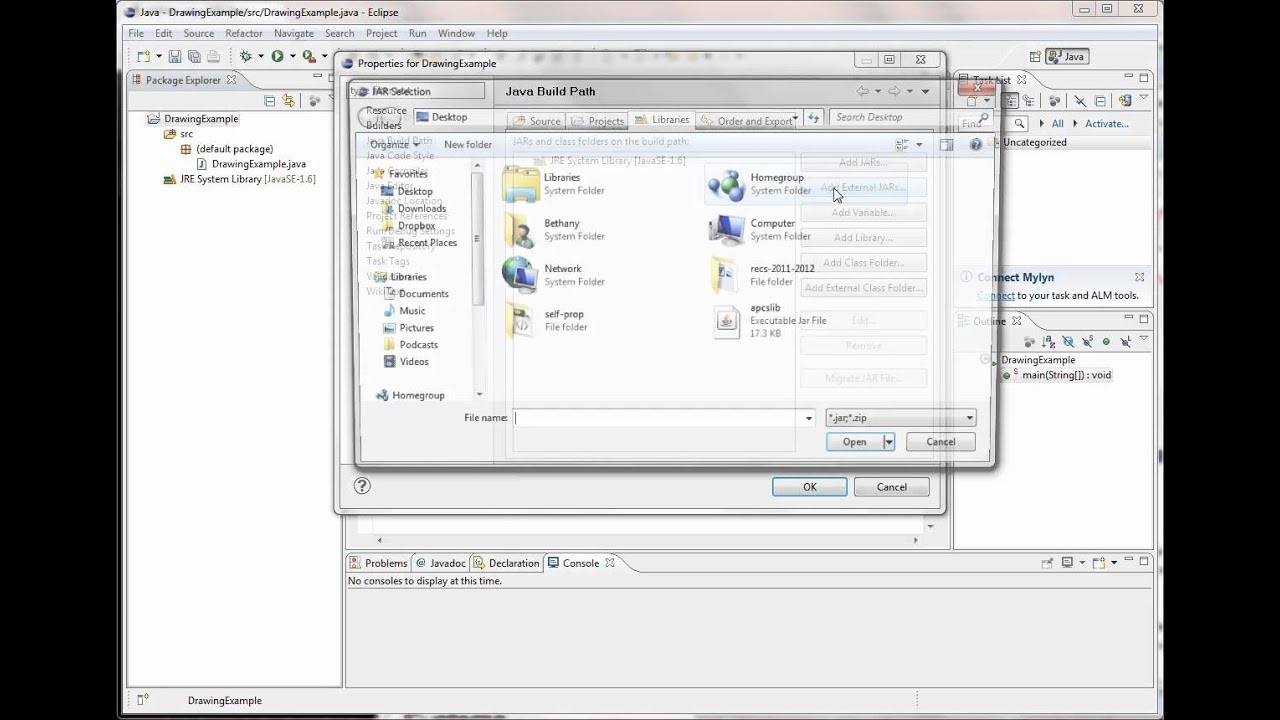This screenshot has width=1280, height=720.
Task: Click the Display Selected Console icon
Action: pyautogui.click(x=1067, y=562)
